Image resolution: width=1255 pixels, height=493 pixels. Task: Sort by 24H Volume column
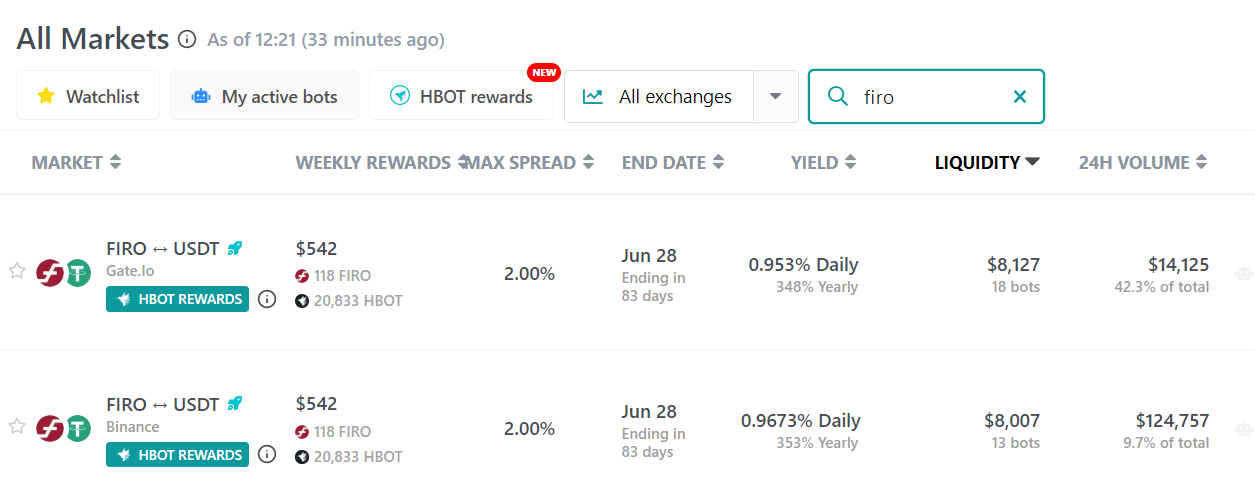click(x=1143, y=162)
